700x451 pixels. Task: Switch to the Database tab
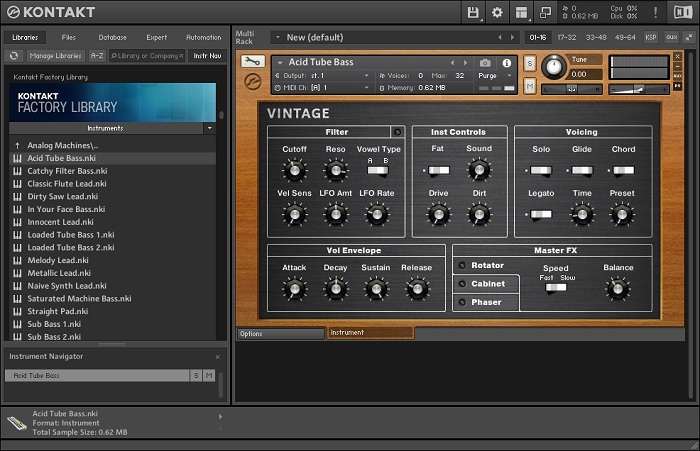pyautogui.click(x=112, y=38)
